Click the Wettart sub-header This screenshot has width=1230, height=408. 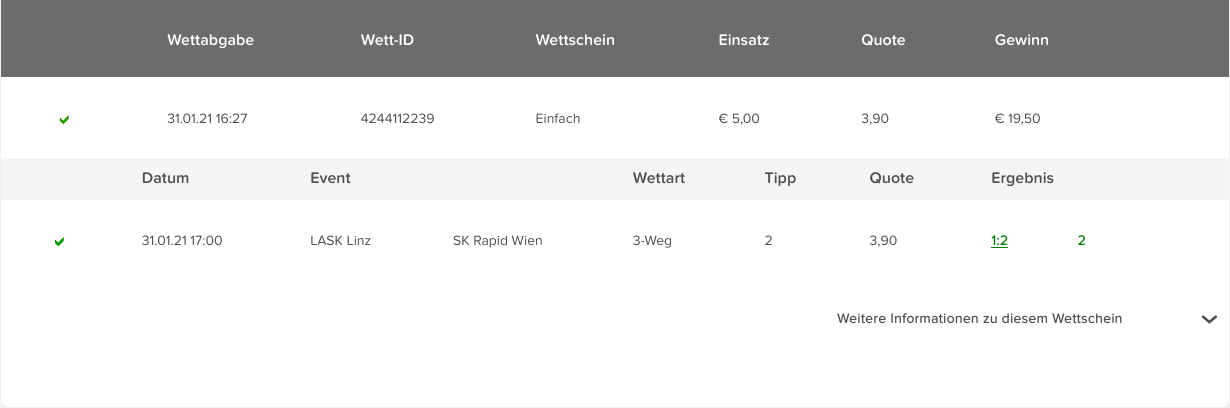pyautogui.click(x=659, y=178)
